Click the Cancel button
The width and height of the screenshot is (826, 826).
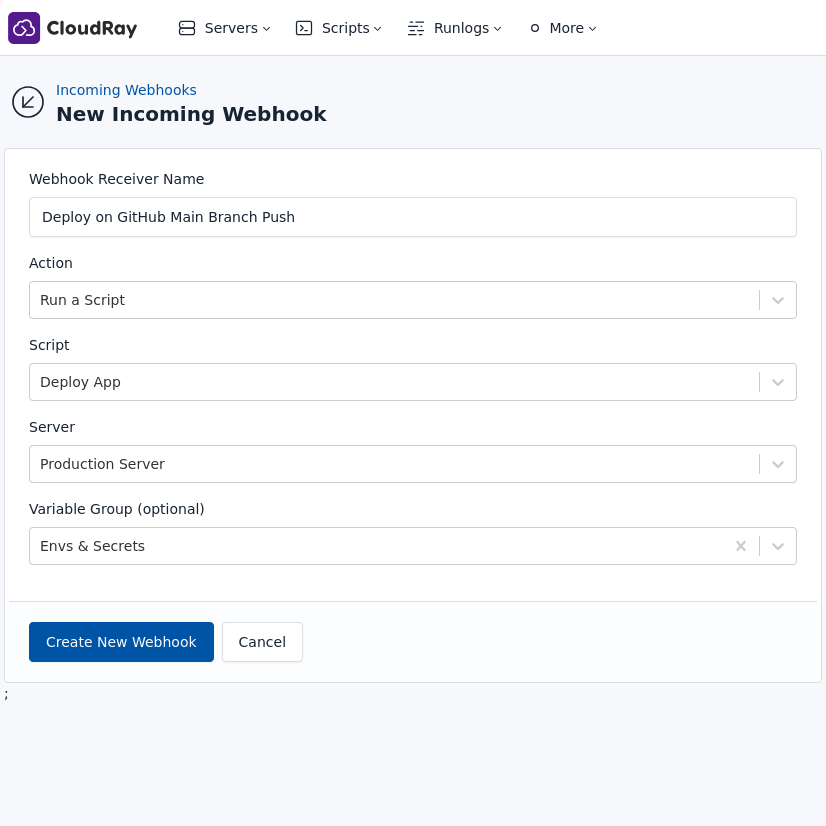[x=262, y=642]
